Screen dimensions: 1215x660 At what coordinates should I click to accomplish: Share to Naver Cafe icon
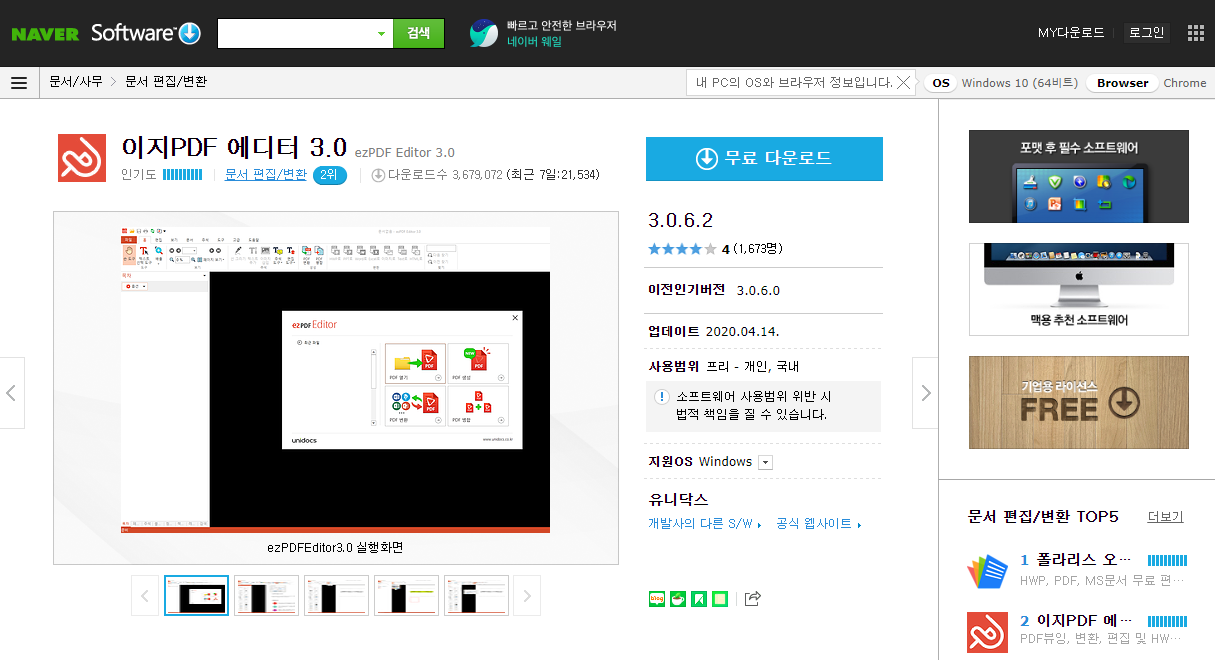coord(678,599)
